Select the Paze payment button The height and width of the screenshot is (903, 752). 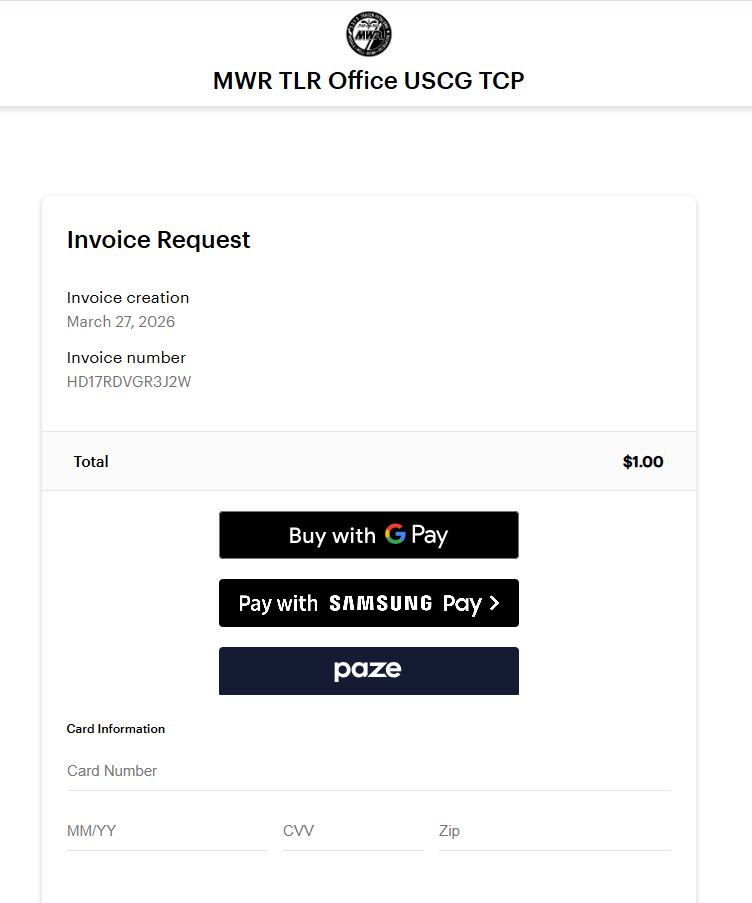[x=368, y=670]
